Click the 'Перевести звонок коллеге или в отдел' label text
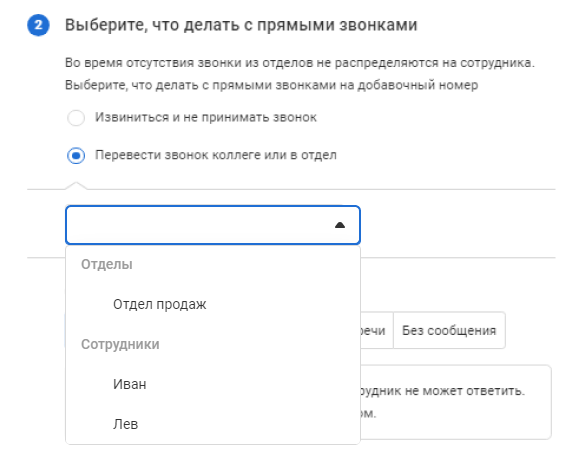Screen dimensions: 583x459 (216, 155)
